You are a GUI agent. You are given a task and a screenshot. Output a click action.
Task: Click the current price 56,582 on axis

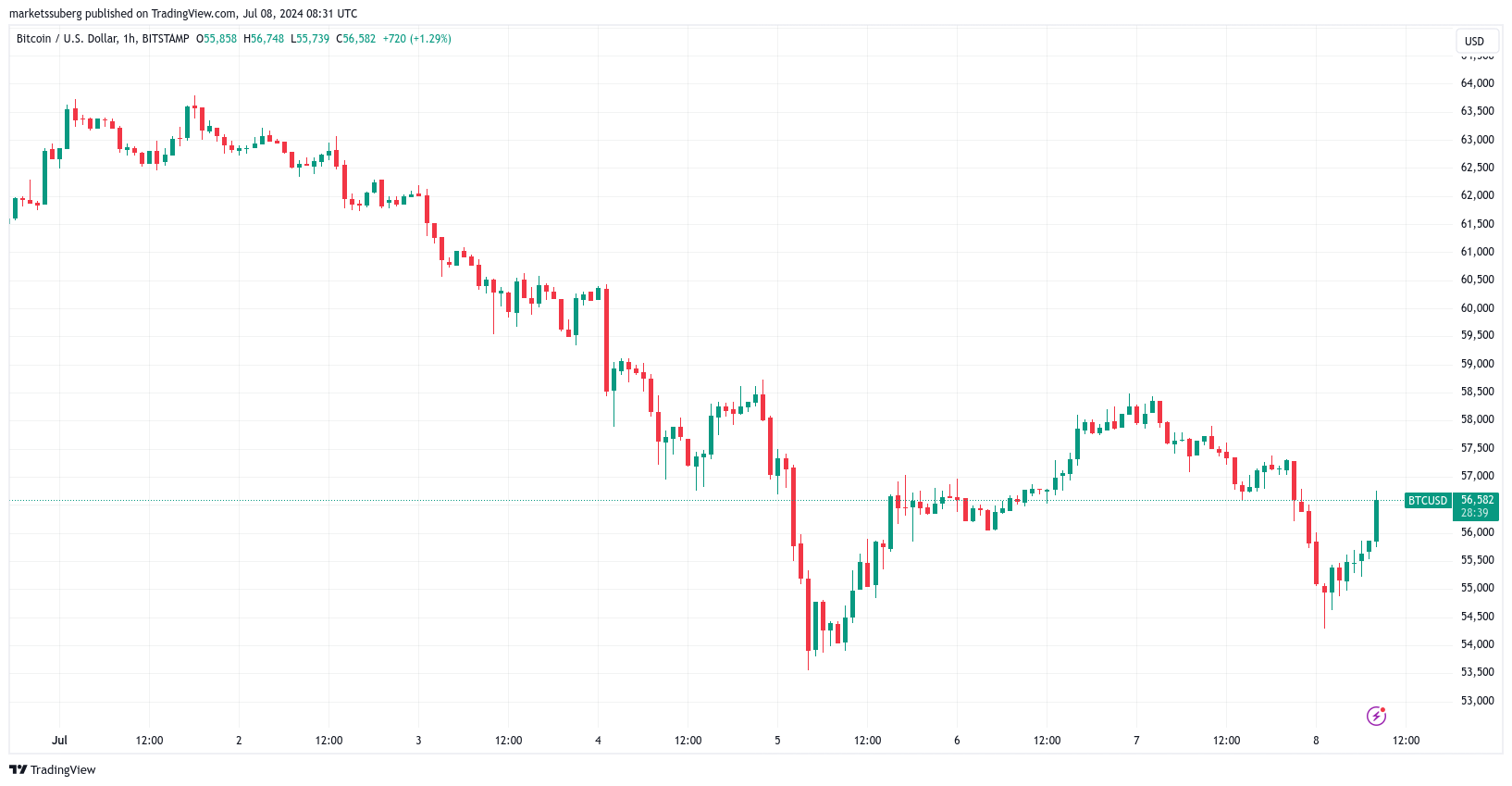(1477, 500)
